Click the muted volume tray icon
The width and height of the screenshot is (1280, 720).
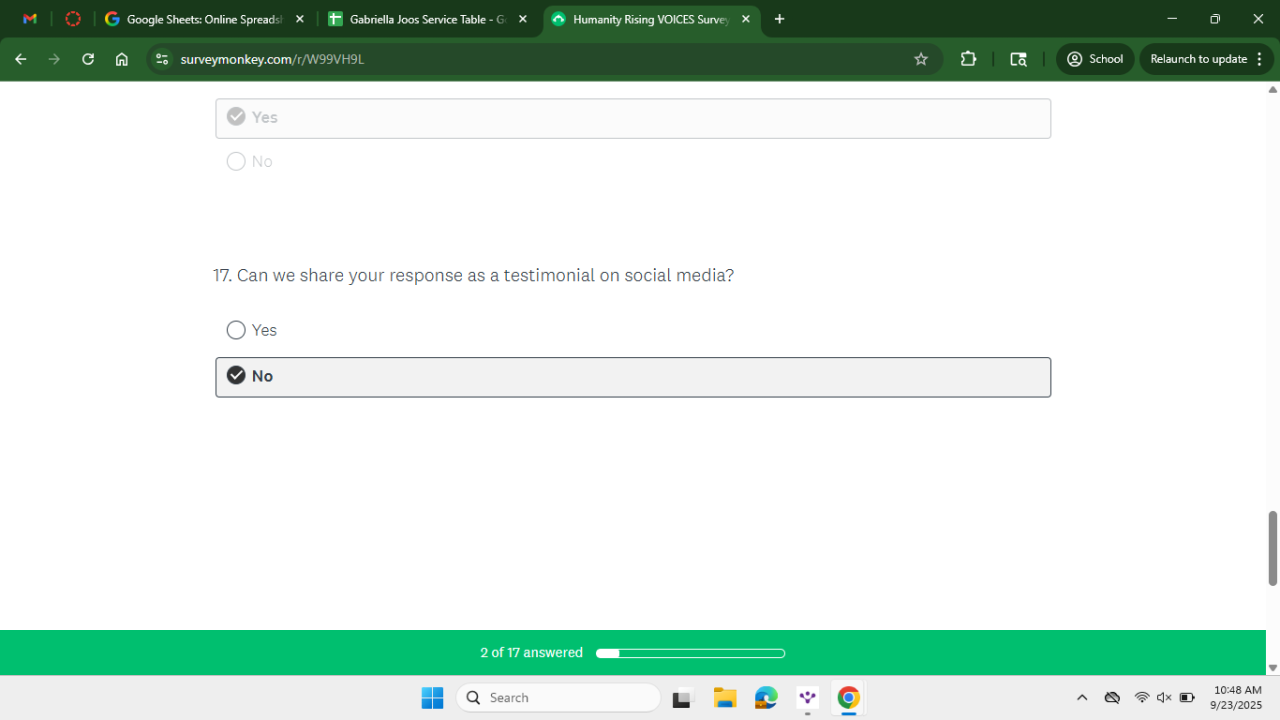pyautogui.click(x=1164, y=698)
